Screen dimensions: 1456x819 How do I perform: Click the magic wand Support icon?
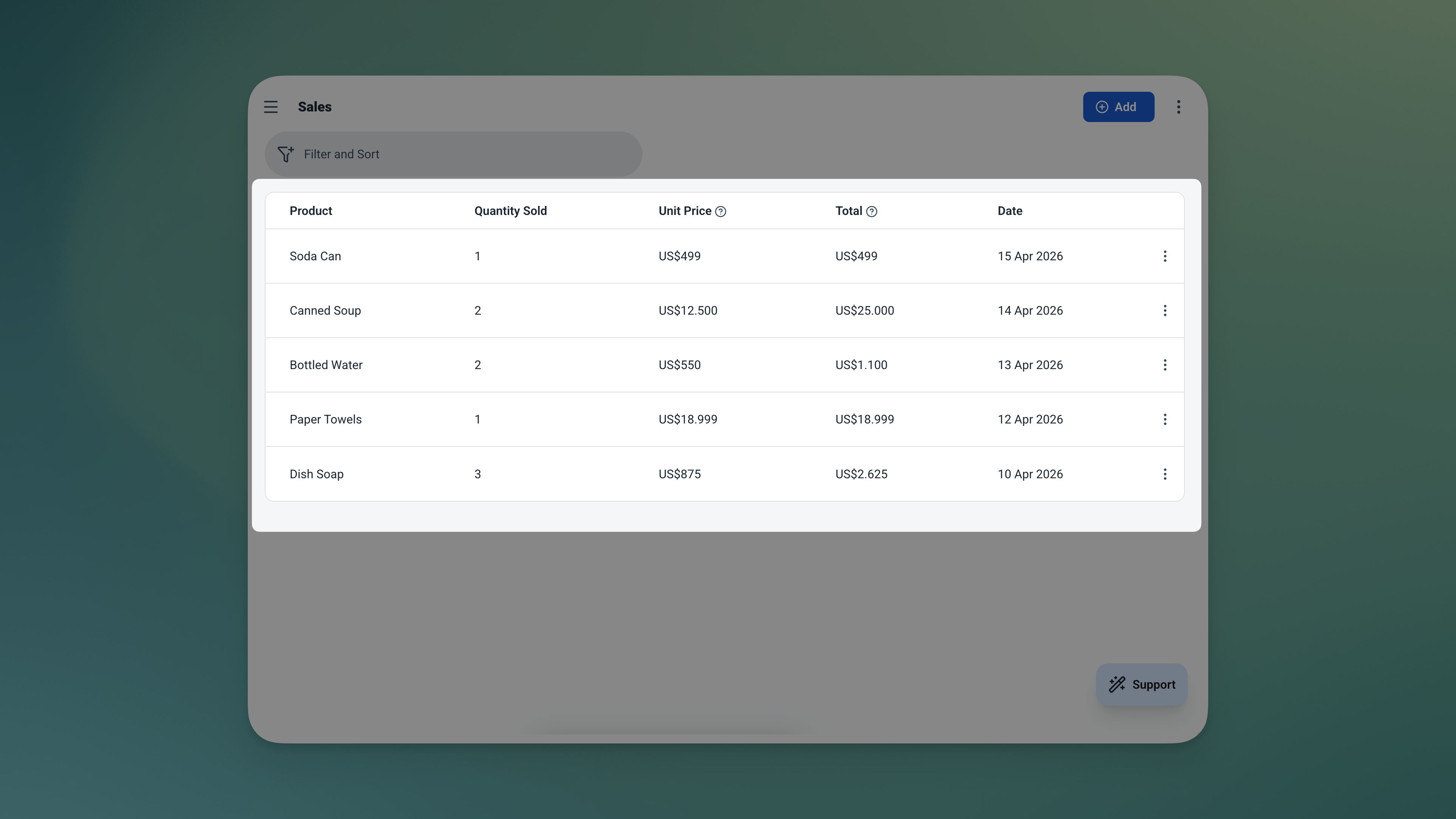pos(1117,685)
